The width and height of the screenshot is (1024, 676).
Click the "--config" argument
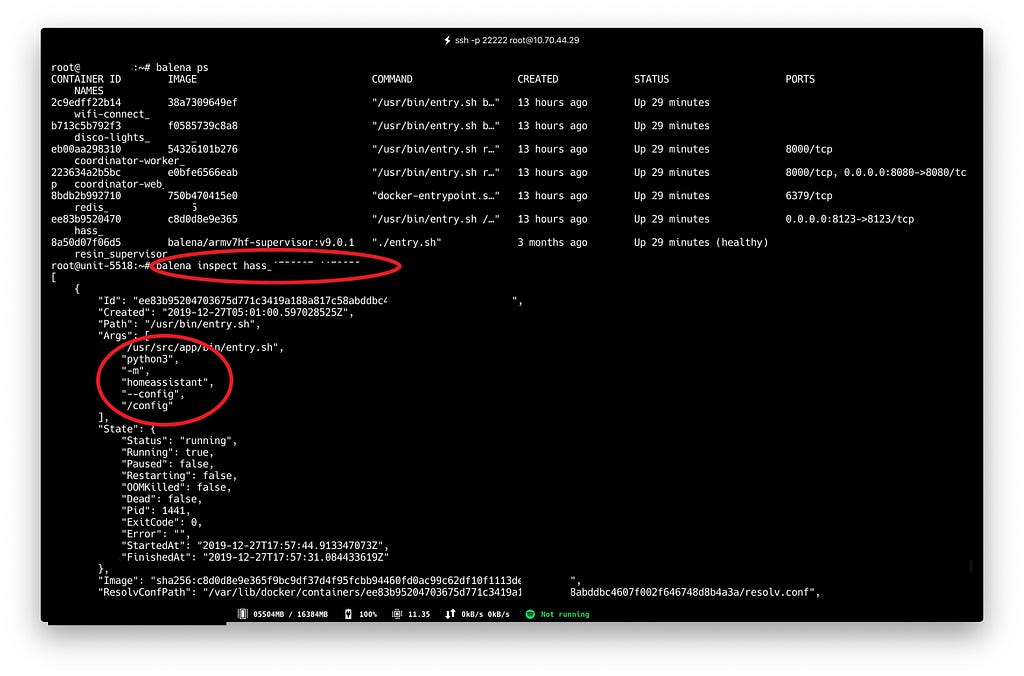[153, 394]
